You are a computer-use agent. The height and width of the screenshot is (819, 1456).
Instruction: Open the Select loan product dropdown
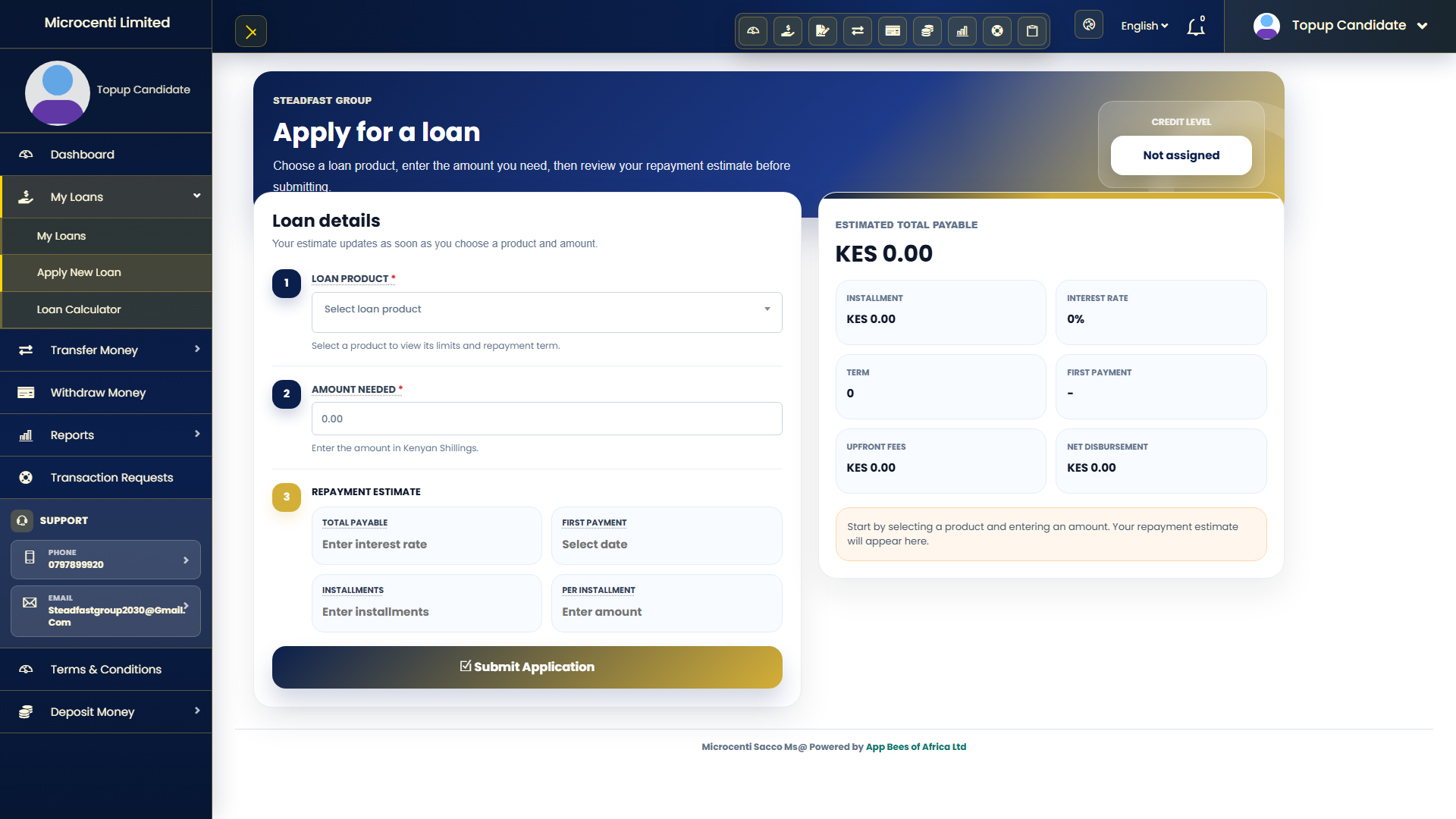tap(547, 312)
